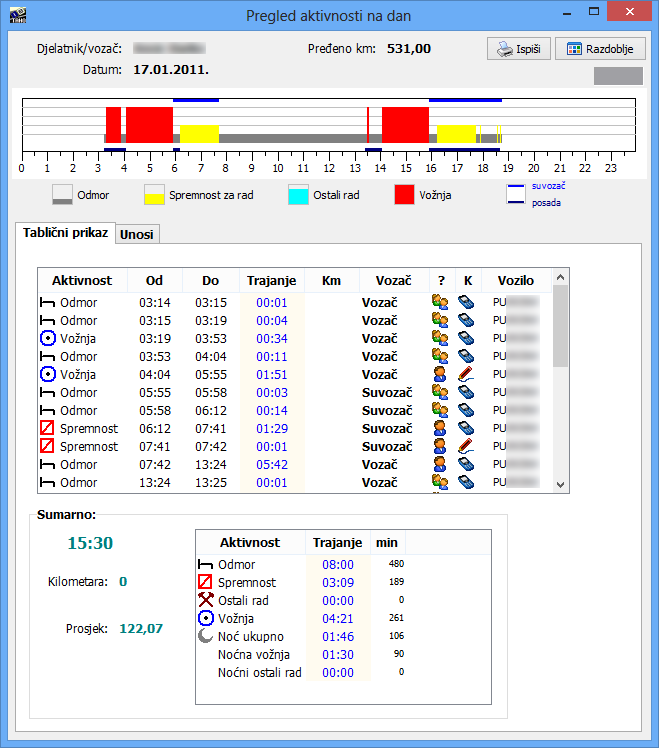Click the Aktivnost column header in the activity table
The height and width of the screenshot is (748, 659).
(x=82, y=280)
